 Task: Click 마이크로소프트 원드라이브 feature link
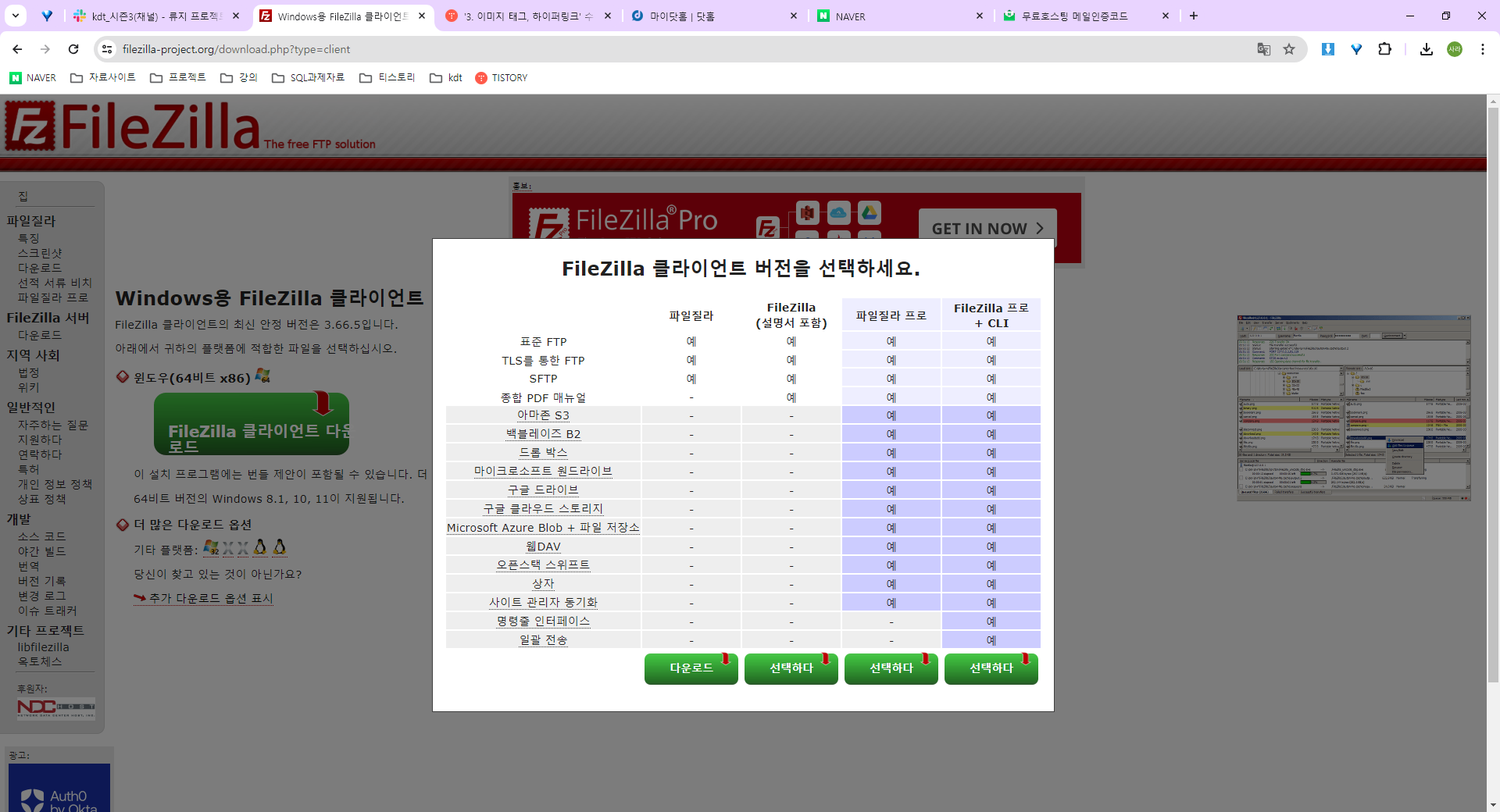pos(543,472)
